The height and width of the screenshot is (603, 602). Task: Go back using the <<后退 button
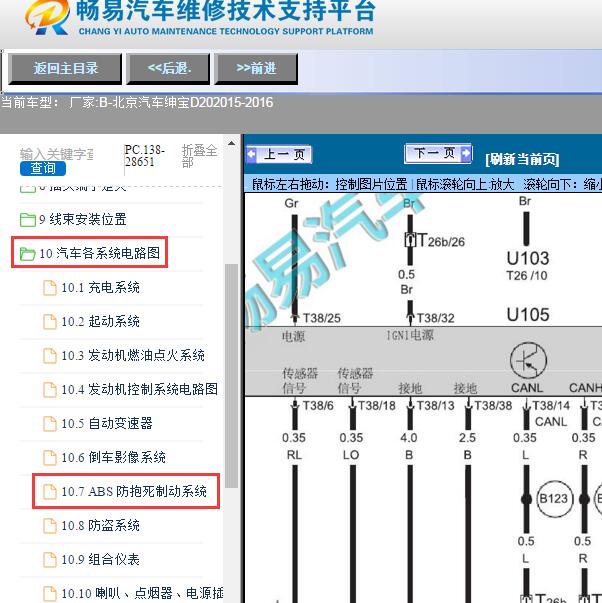pyautogui.click(x=168, y=69)
